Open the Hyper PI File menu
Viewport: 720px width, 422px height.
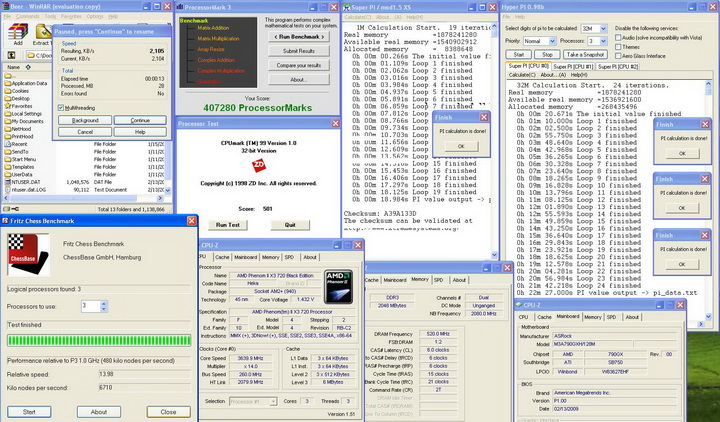pos(506,17)
